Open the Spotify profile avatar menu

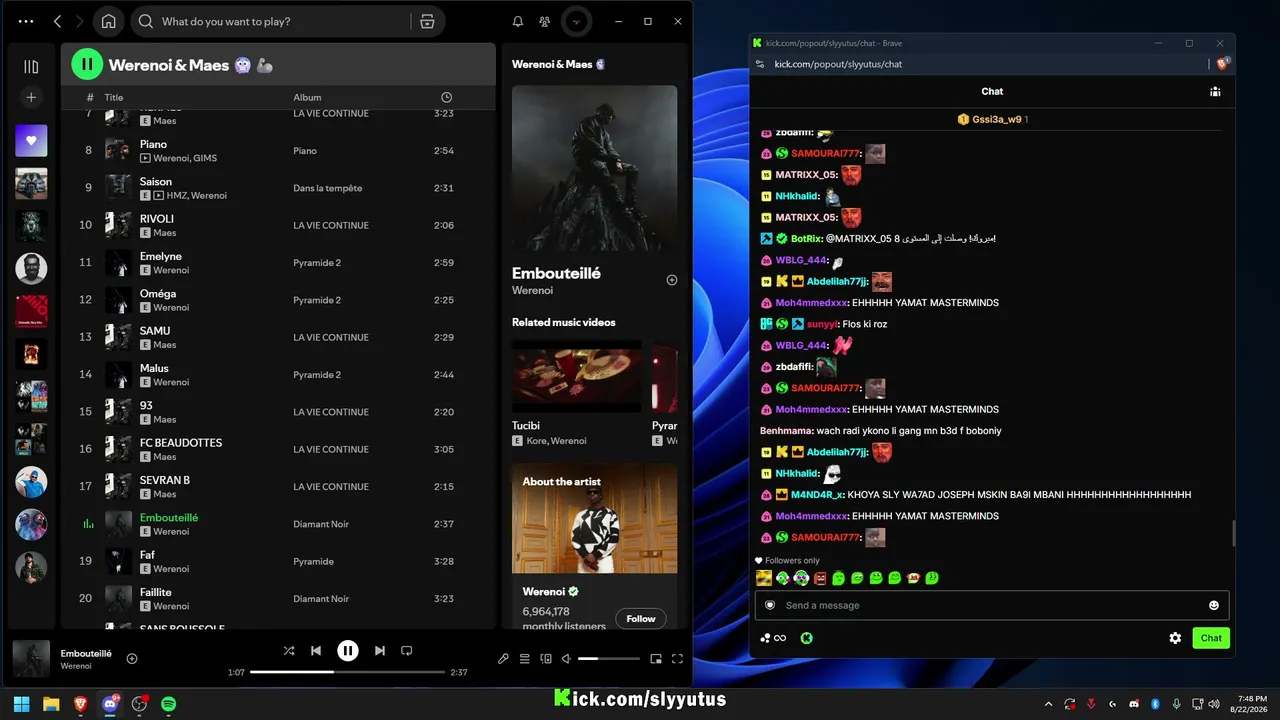point(576,21)
